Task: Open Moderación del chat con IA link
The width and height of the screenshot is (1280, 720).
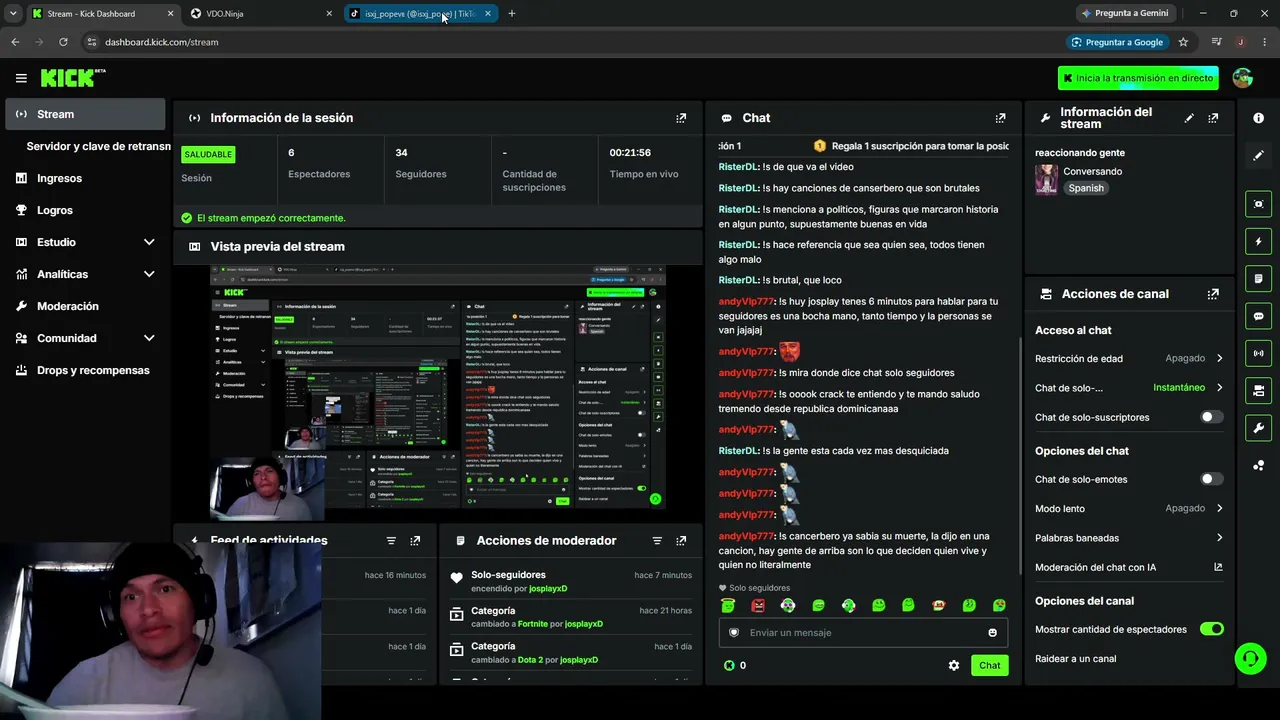Action: 1129,567
